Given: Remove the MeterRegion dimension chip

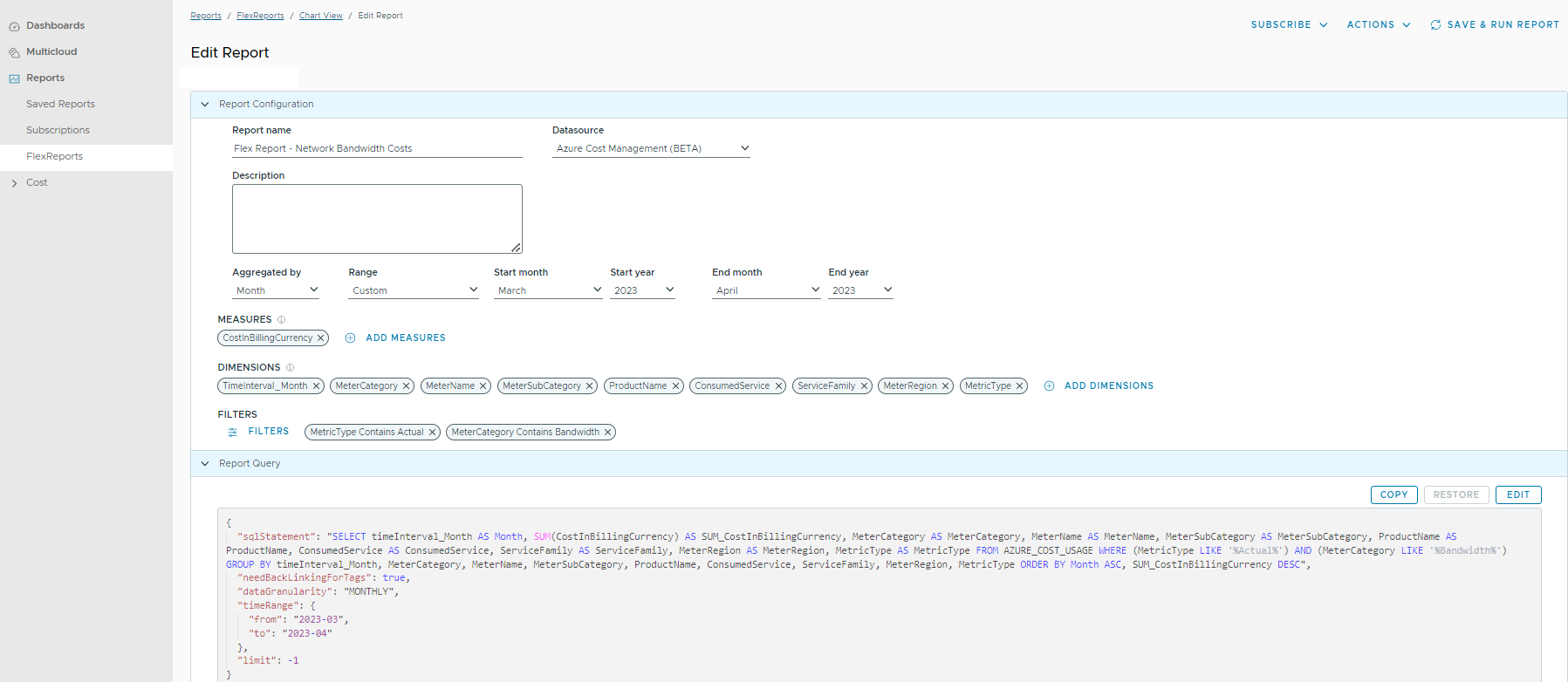Looking at the screenshot, I should click(x=945, y=386).
